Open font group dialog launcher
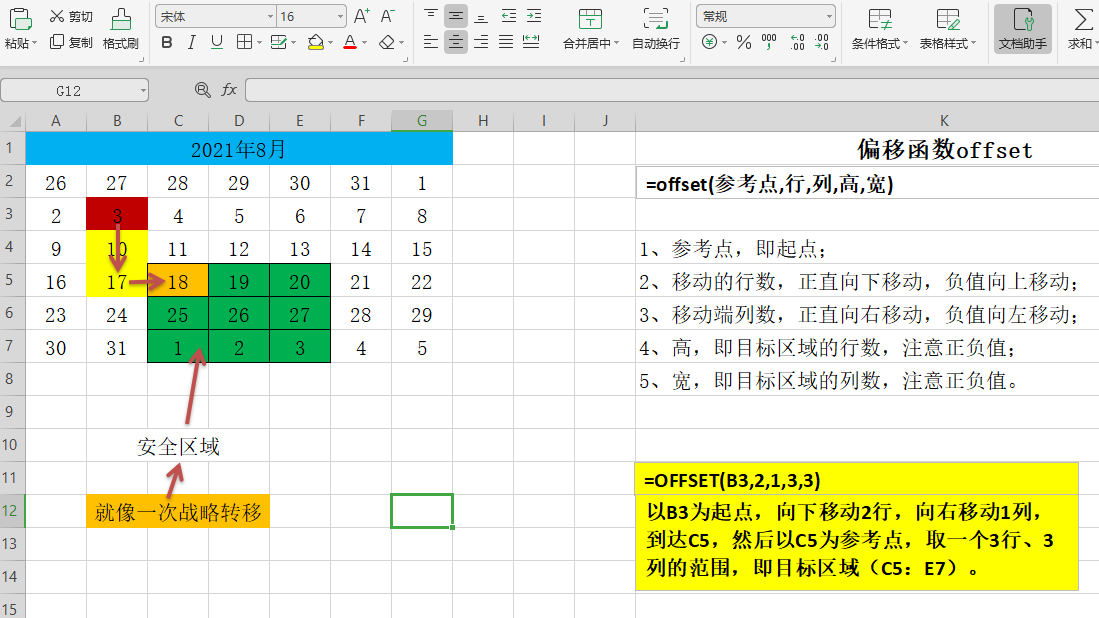The height and width of the screenshot is (618, 1099). coord(406,60)
